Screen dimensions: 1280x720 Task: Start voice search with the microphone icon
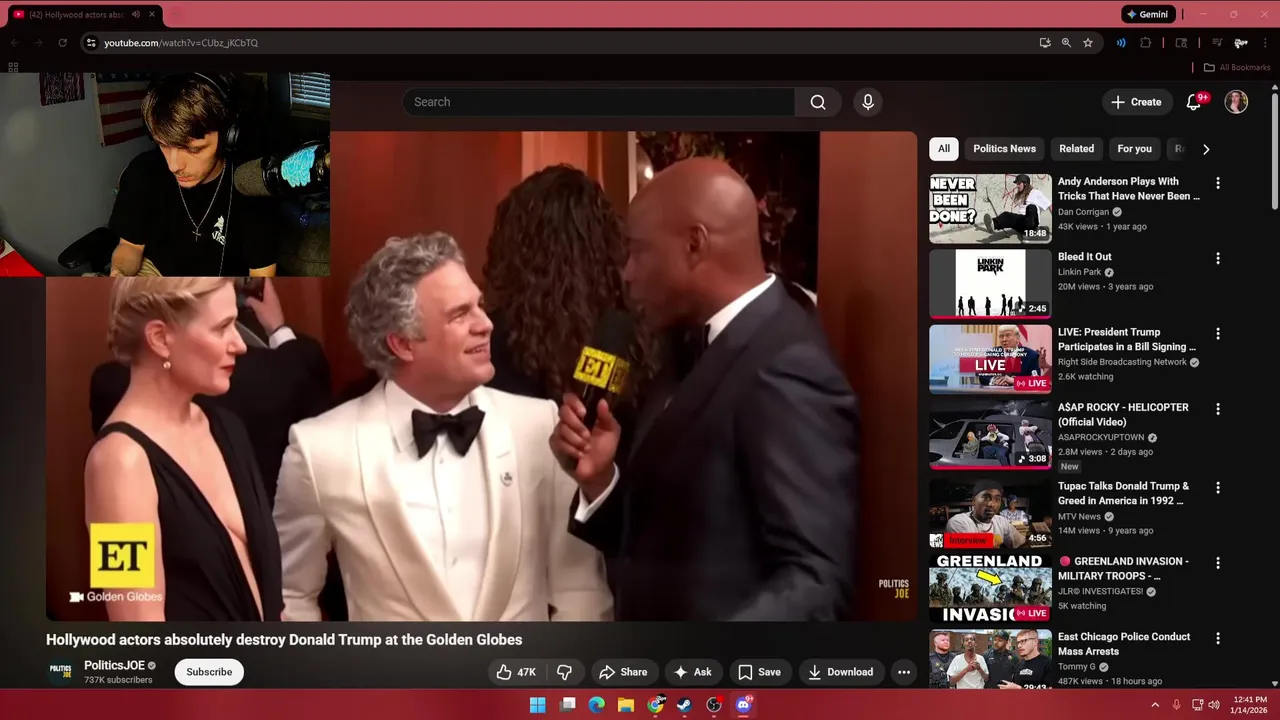tap(868, 102)
